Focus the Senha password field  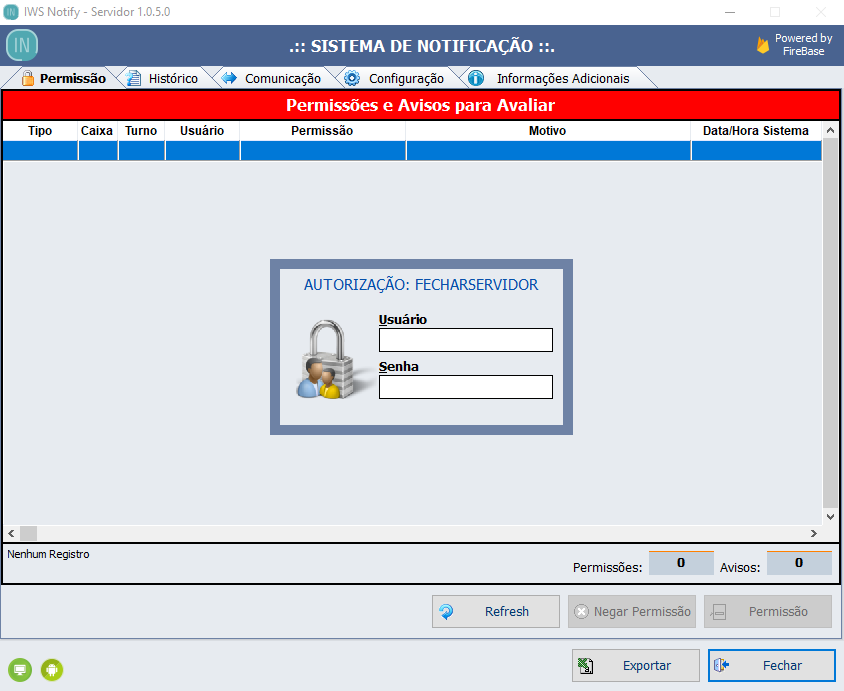(x=465, y=387)
